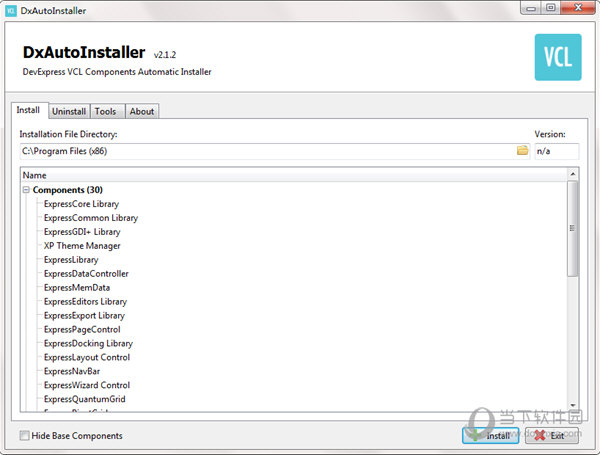600x455 pixels.
Task: Select ExpressDocking Library row
Action: (x=88, y=343)
